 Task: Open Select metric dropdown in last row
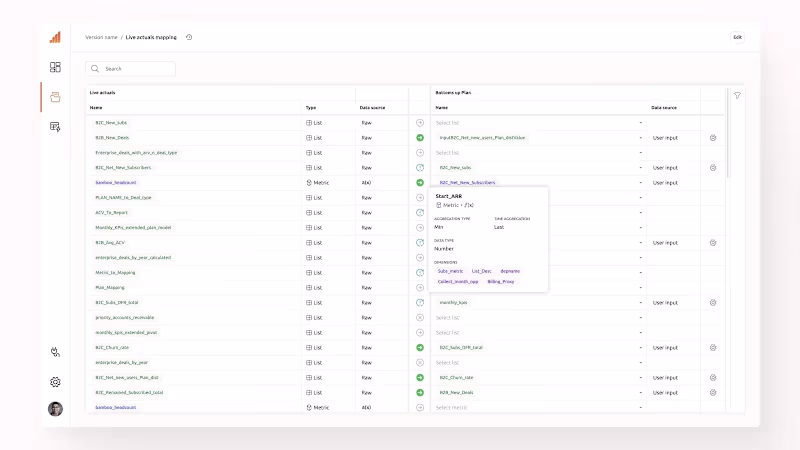coord(539,408)
